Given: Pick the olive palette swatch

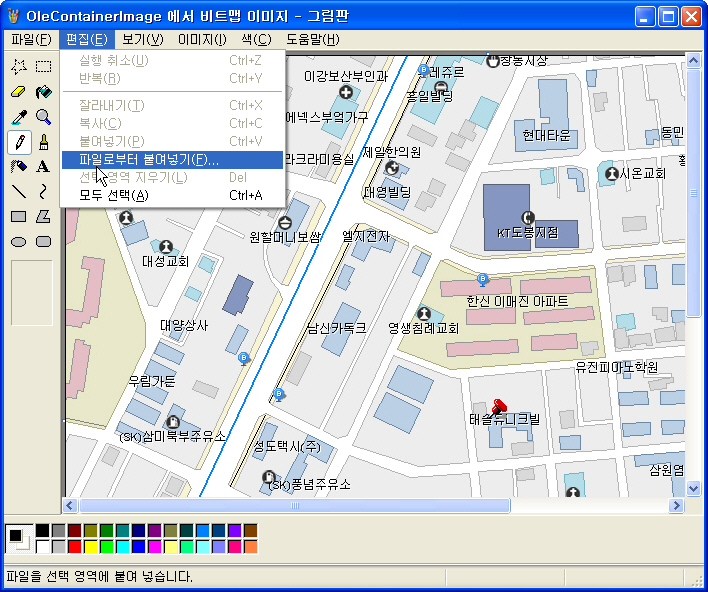Looking at the screenshot, I should (x=91, y=531).
